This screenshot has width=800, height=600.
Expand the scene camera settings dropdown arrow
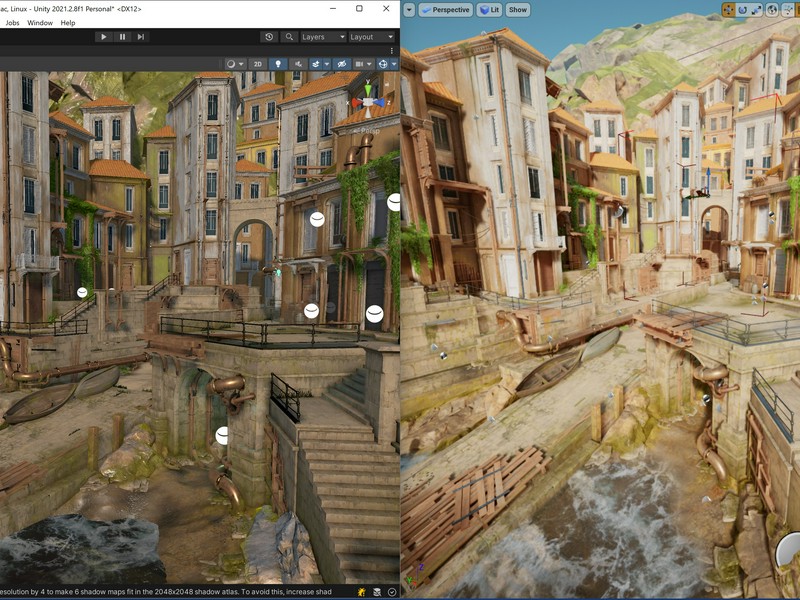tap(368, 64)
